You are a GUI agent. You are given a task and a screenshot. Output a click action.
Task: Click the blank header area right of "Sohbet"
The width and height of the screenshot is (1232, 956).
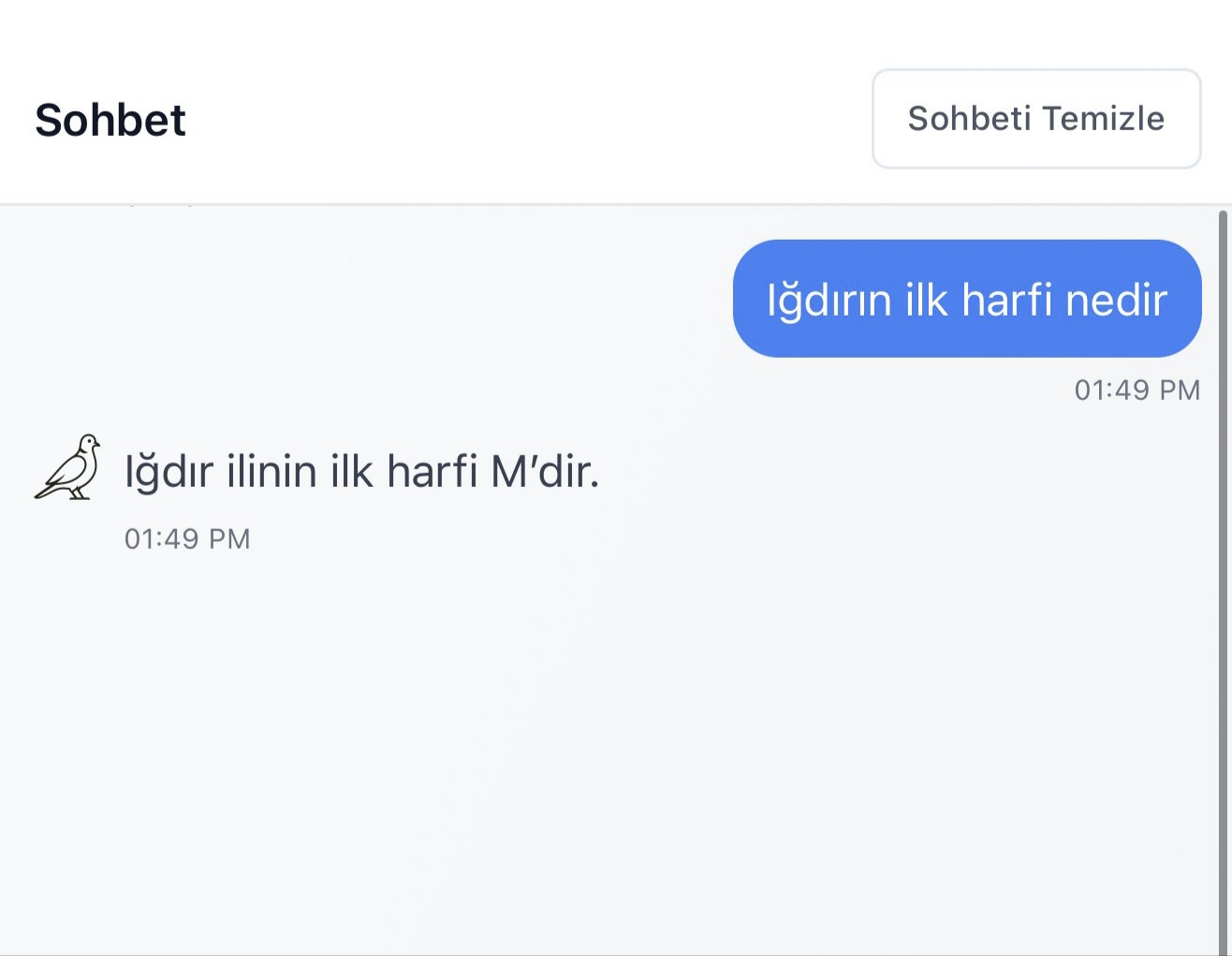(x=524, y=120)
